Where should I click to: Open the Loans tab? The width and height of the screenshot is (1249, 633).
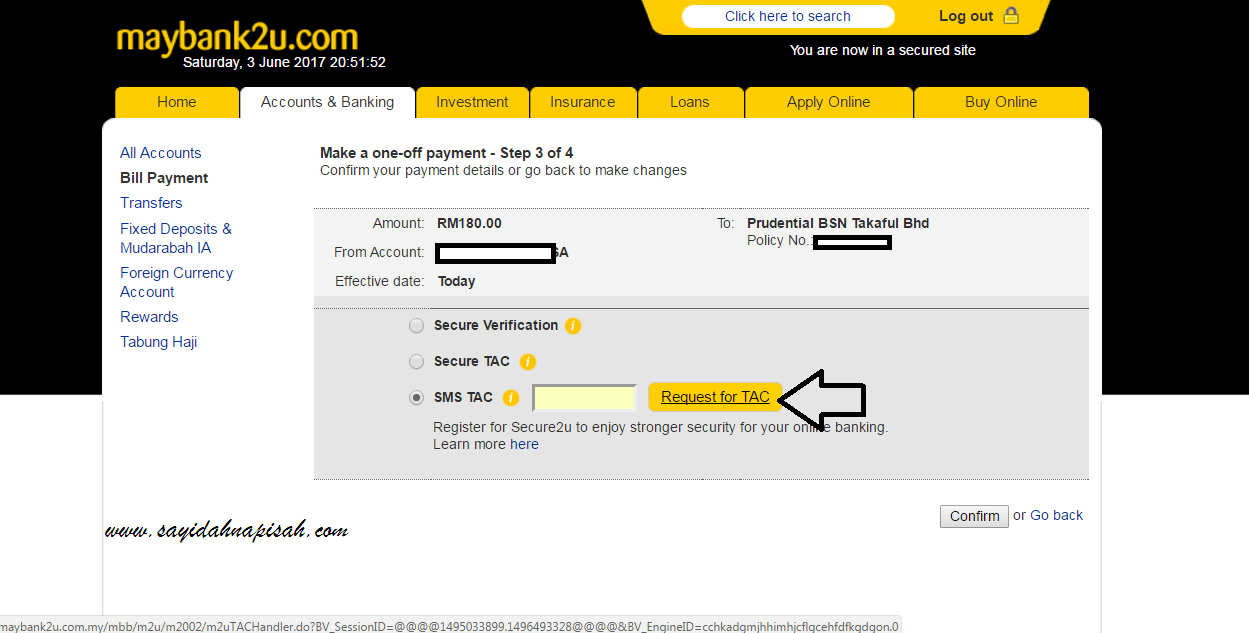pos(689,102)
